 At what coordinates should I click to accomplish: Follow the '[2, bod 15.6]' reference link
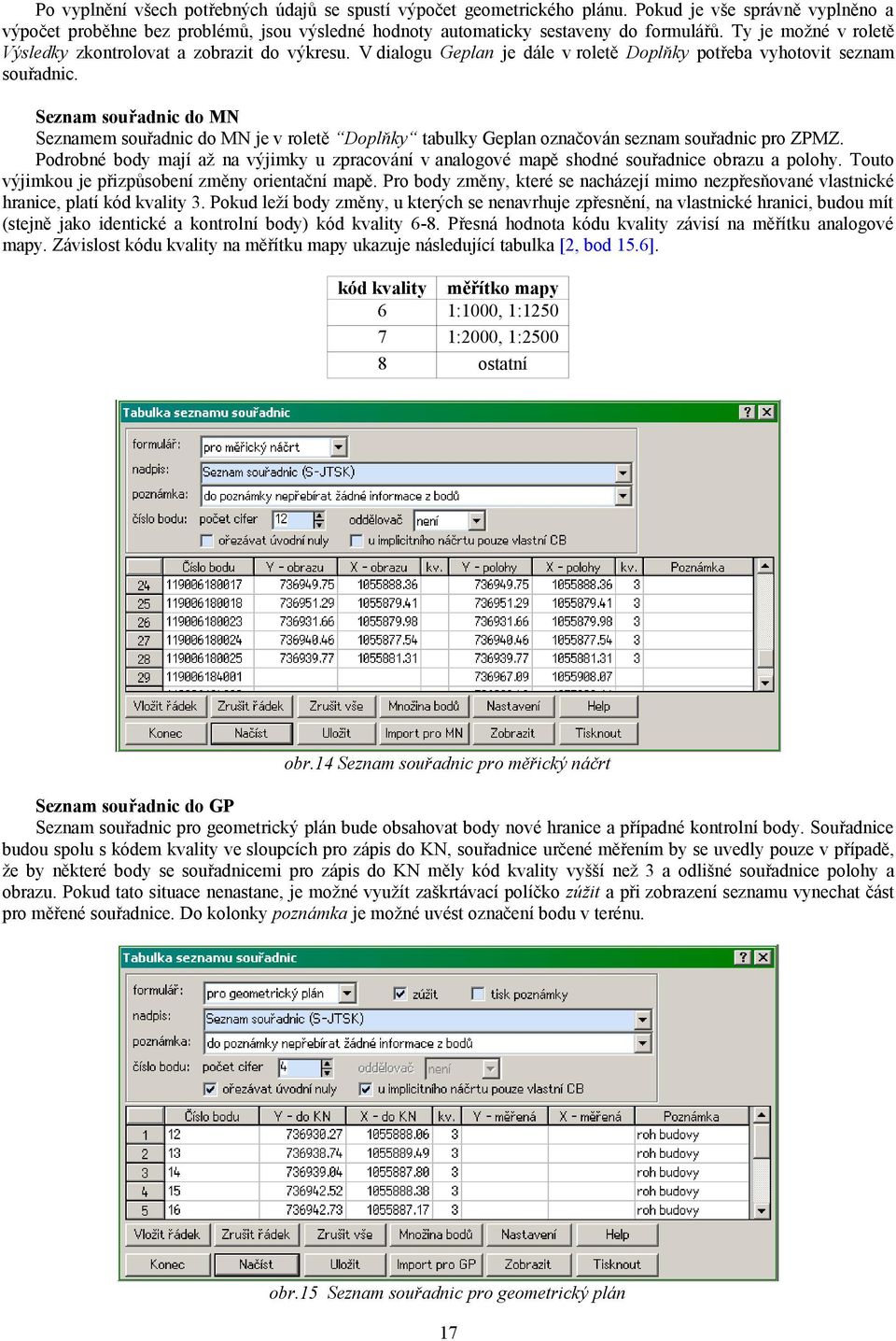click(x=609, y=246)
